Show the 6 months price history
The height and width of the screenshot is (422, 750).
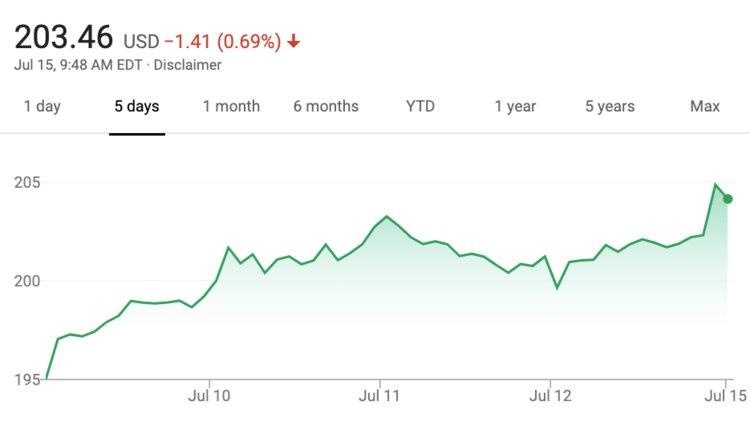tap(326, 106)
